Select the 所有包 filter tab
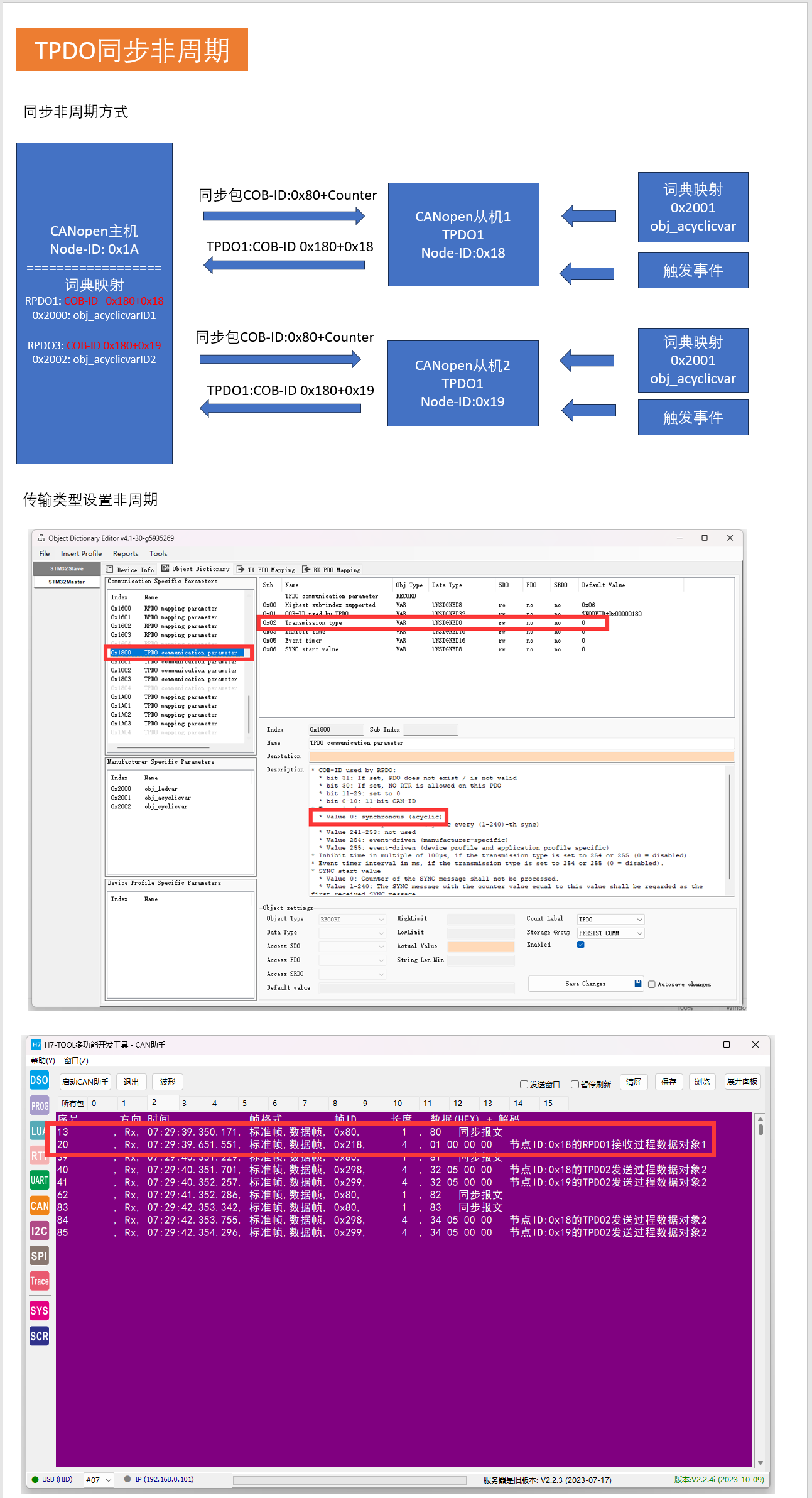The image size is (812, 1498). point(72,1103)
